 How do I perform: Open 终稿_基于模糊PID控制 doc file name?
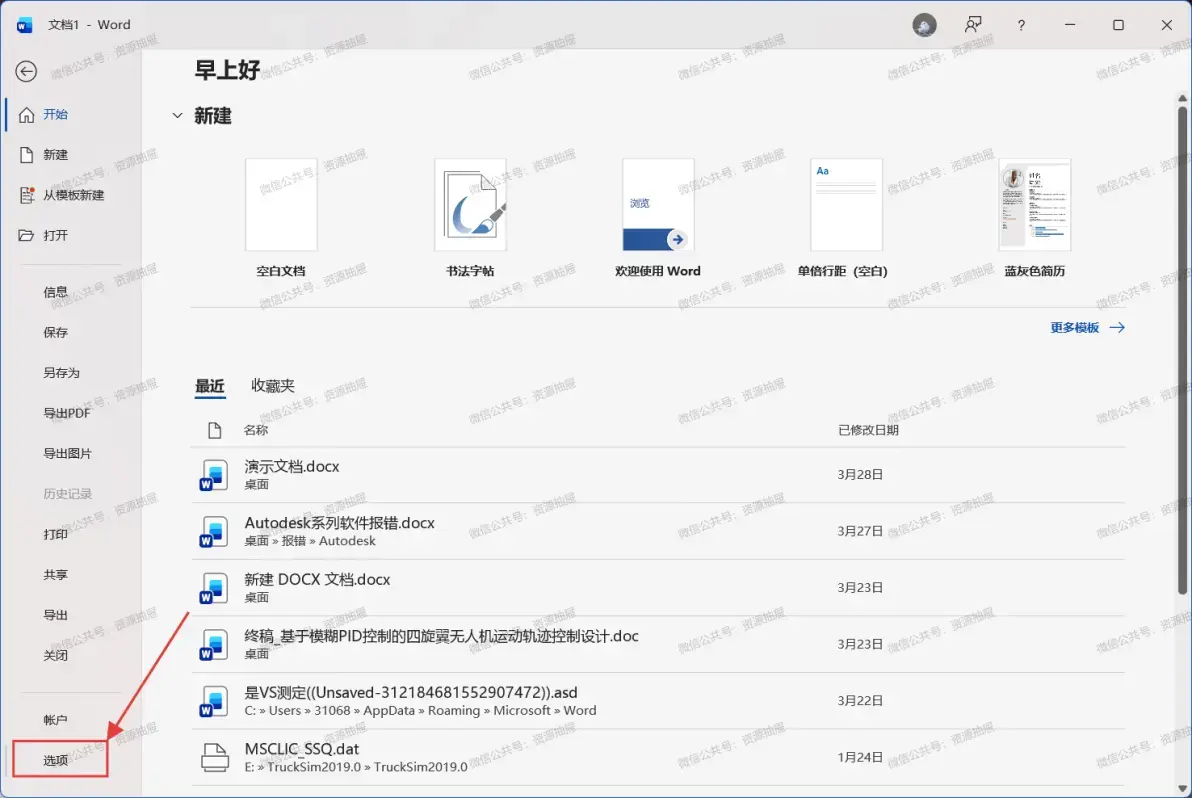tap(442, 636)
